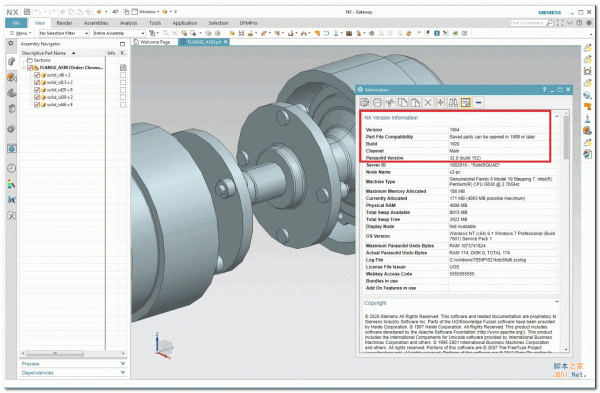Viewport: 600px width, 393px height.
Task: Open the No Selection Filter dropdown
Action: [64, 33]
